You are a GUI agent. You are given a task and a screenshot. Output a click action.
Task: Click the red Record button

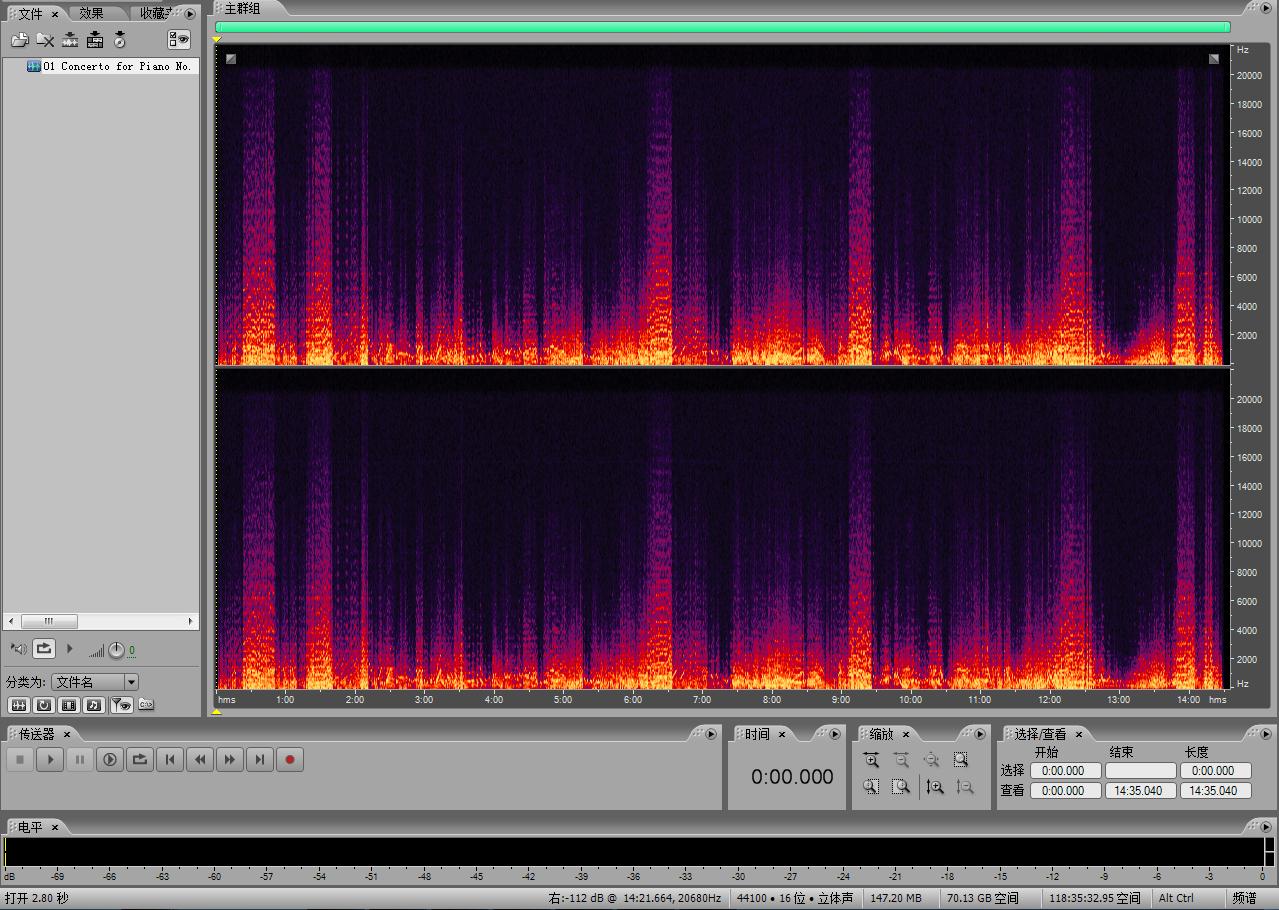click(290, 760)
